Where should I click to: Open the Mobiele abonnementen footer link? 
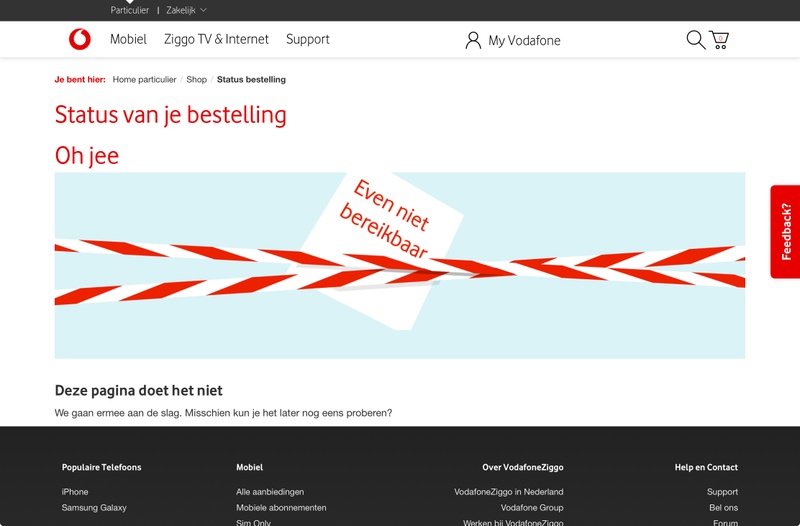click(281, 508)
